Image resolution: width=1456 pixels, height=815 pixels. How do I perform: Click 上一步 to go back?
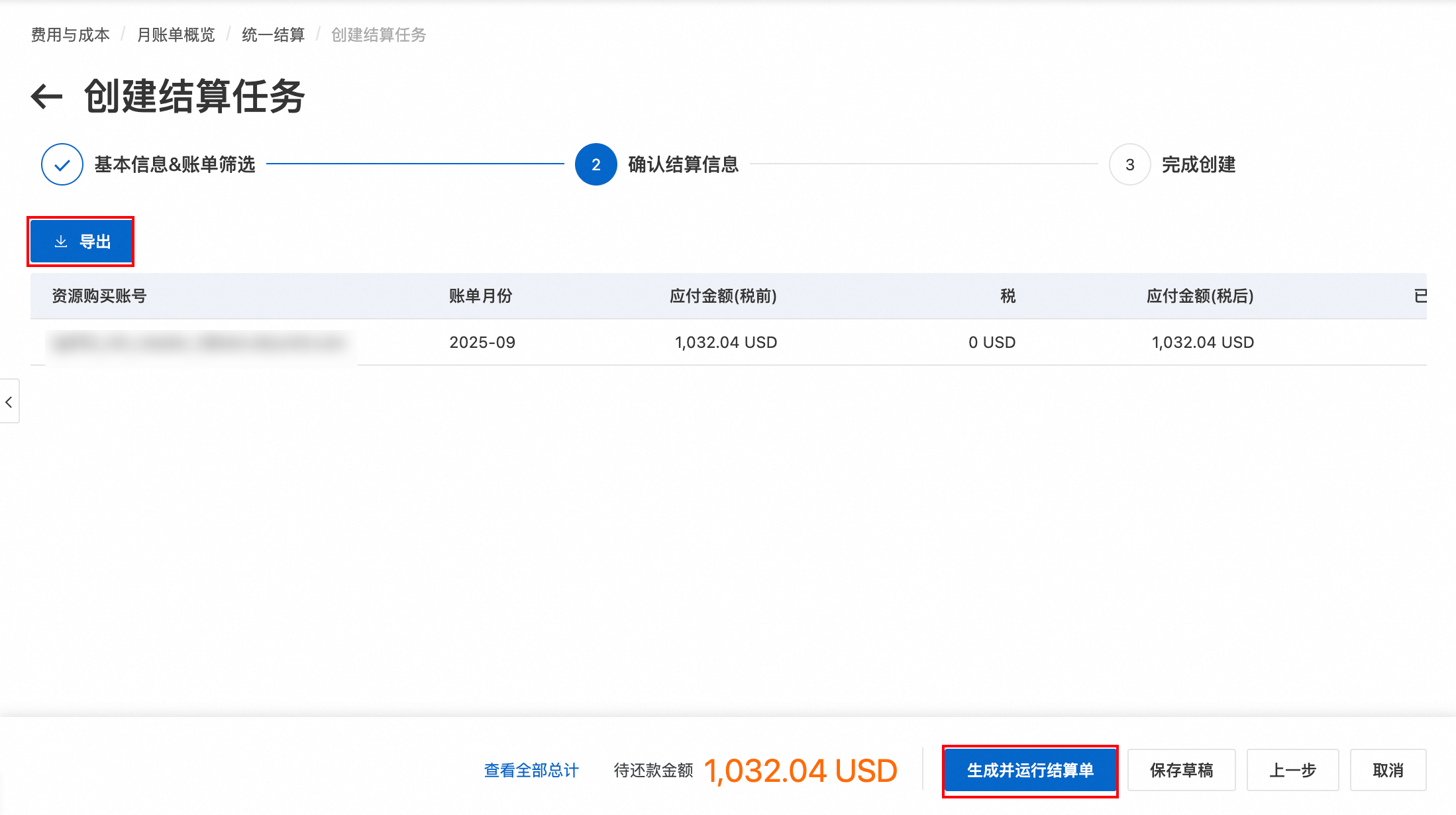point(1292,770)
